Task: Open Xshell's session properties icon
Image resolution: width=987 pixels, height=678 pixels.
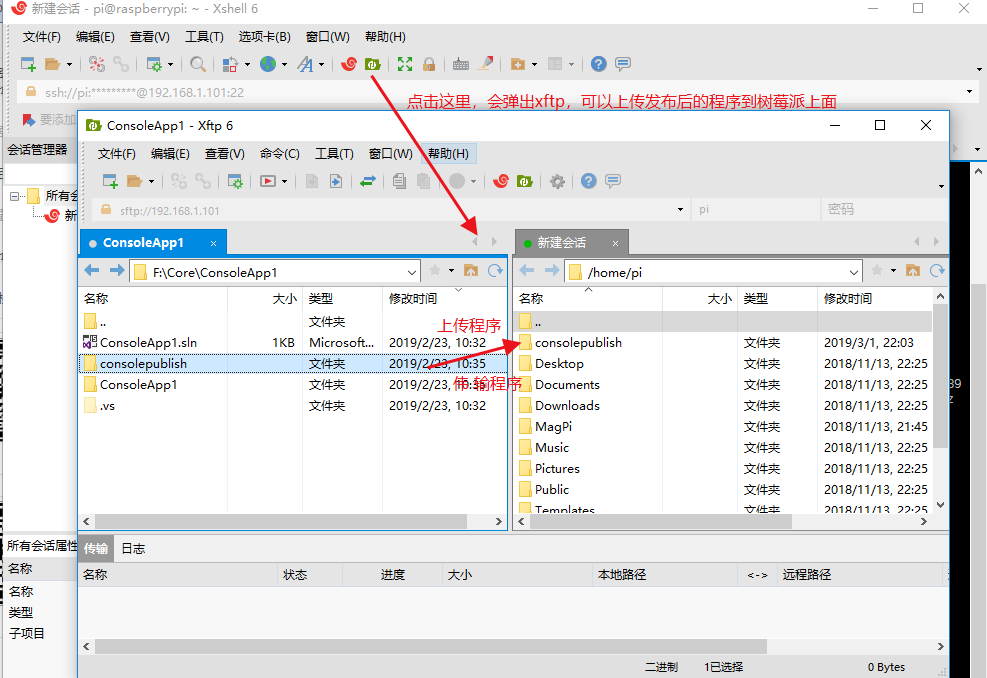Action: point(154,64)
